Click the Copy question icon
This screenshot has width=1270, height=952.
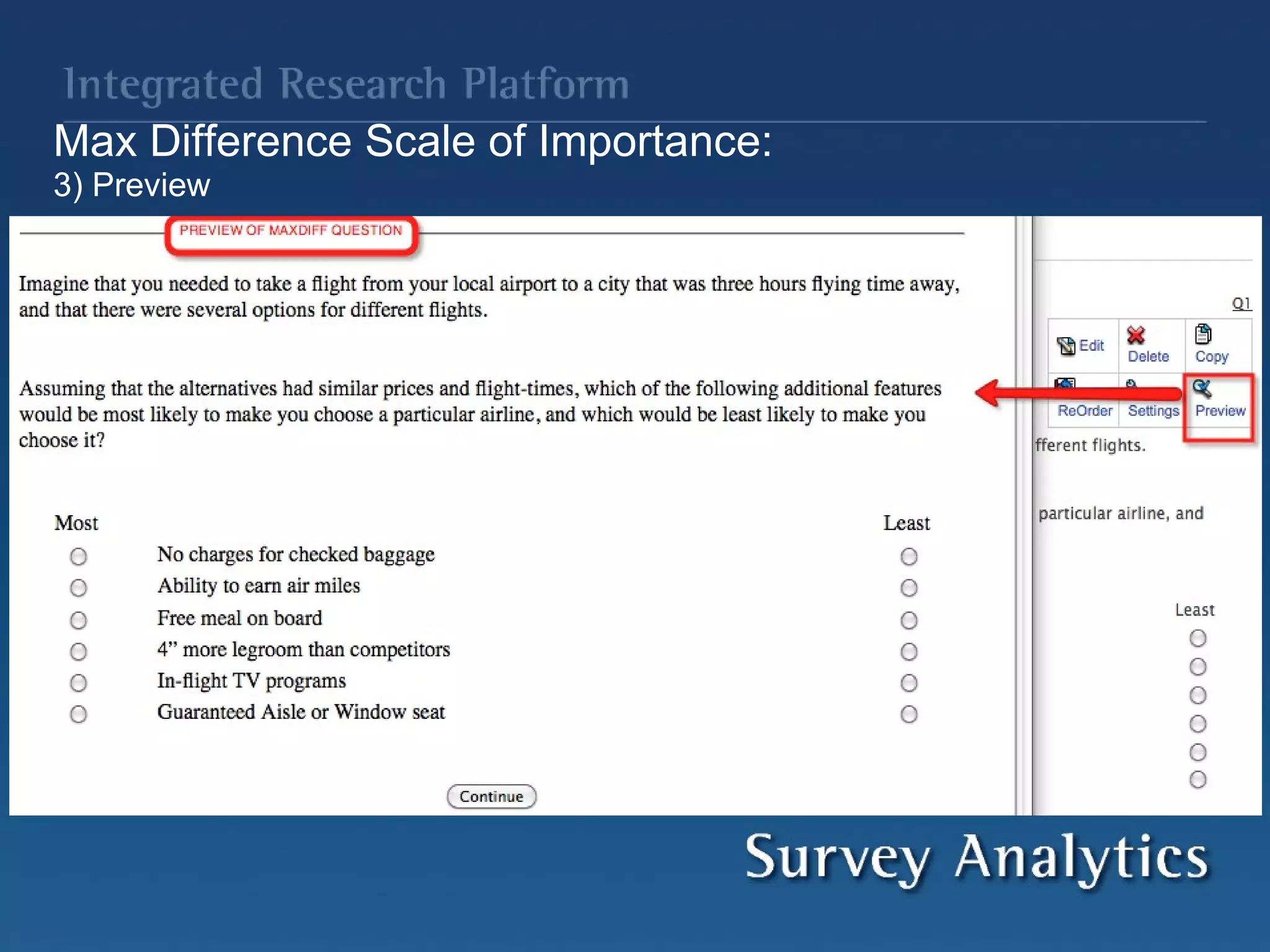(1203, 334)
